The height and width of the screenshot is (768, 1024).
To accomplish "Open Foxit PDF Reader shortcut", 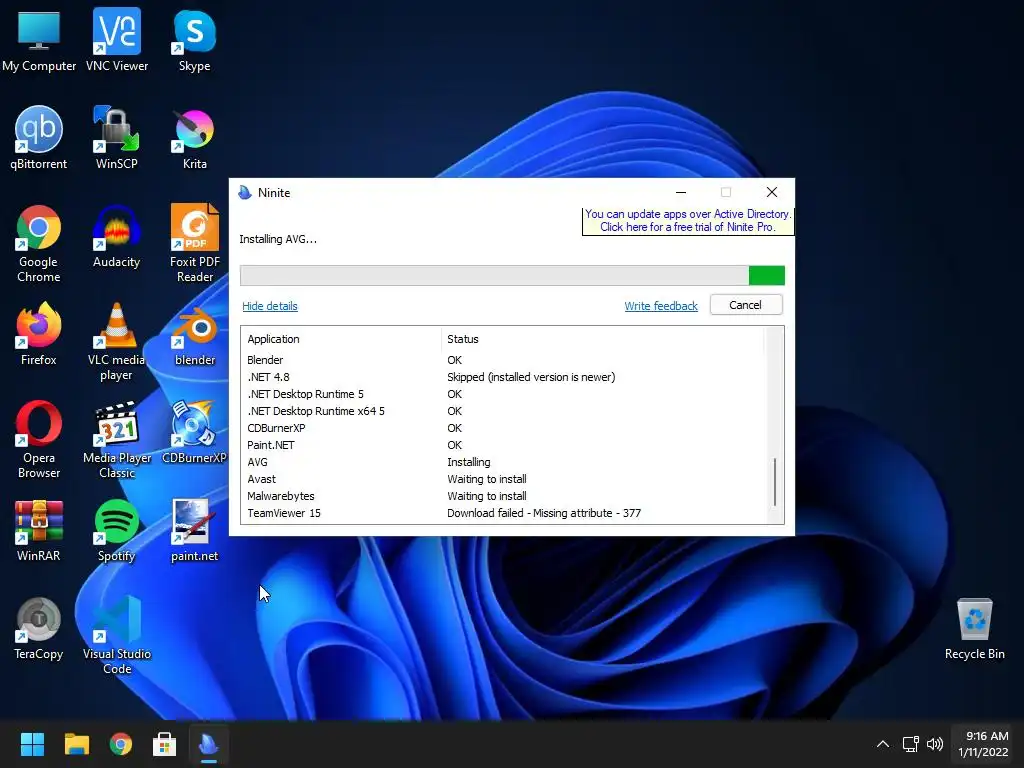I will 195,243.
